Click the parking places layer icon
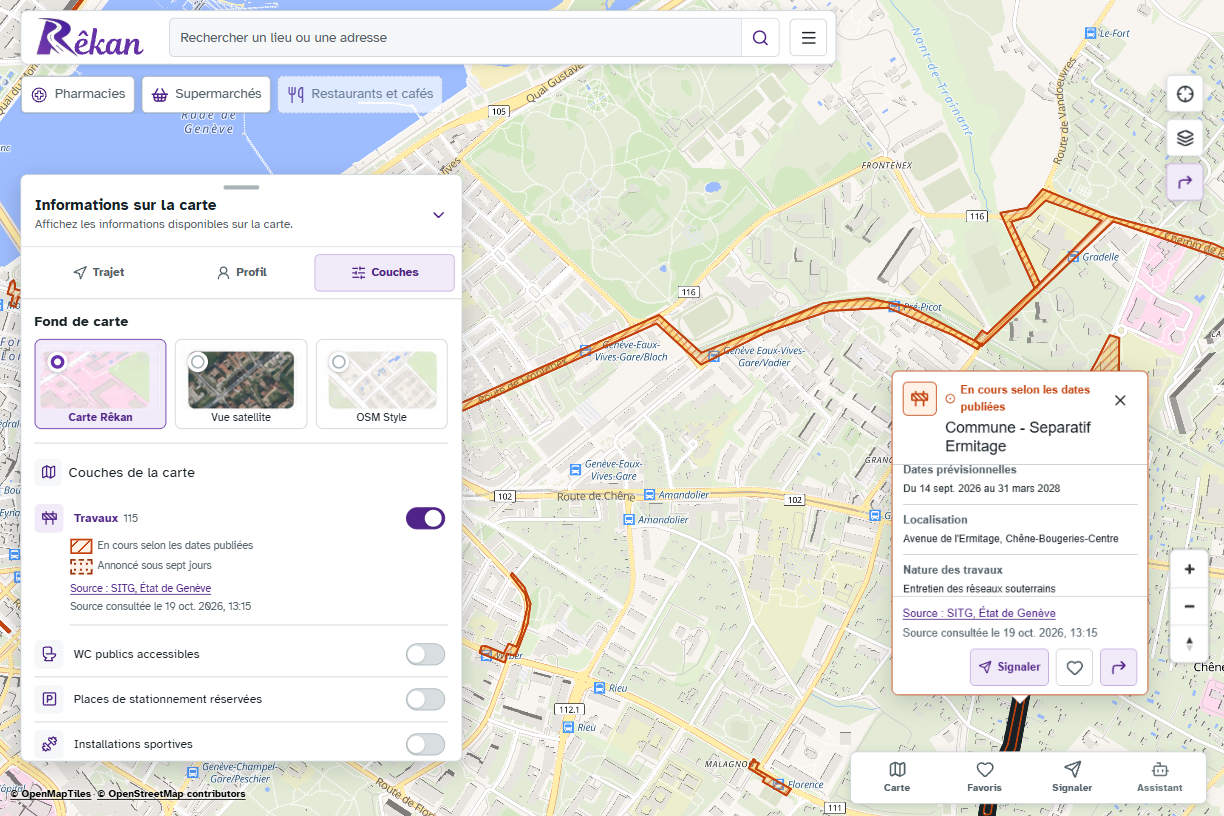The width and height of the screenshot is (1224, 816). tap(49, 699)
